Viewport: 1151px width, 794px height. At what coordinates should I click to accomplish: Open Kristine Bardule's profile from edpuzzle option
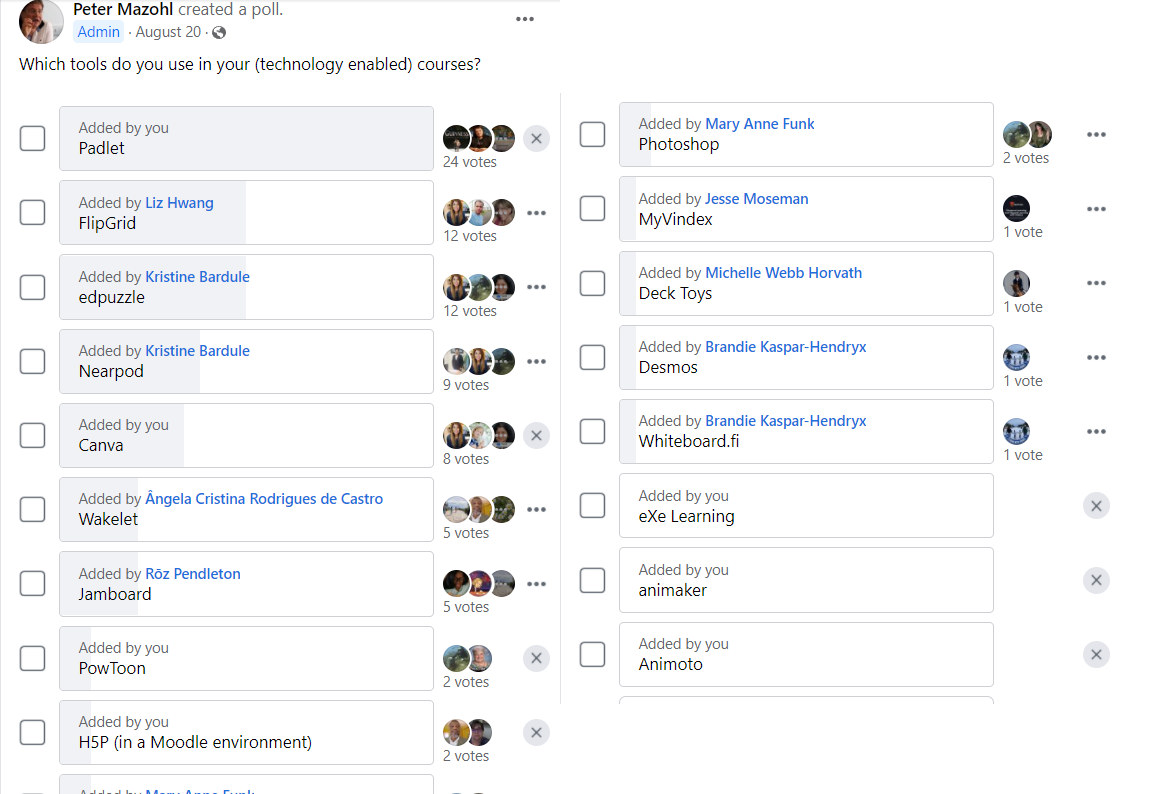click(197, 277)
